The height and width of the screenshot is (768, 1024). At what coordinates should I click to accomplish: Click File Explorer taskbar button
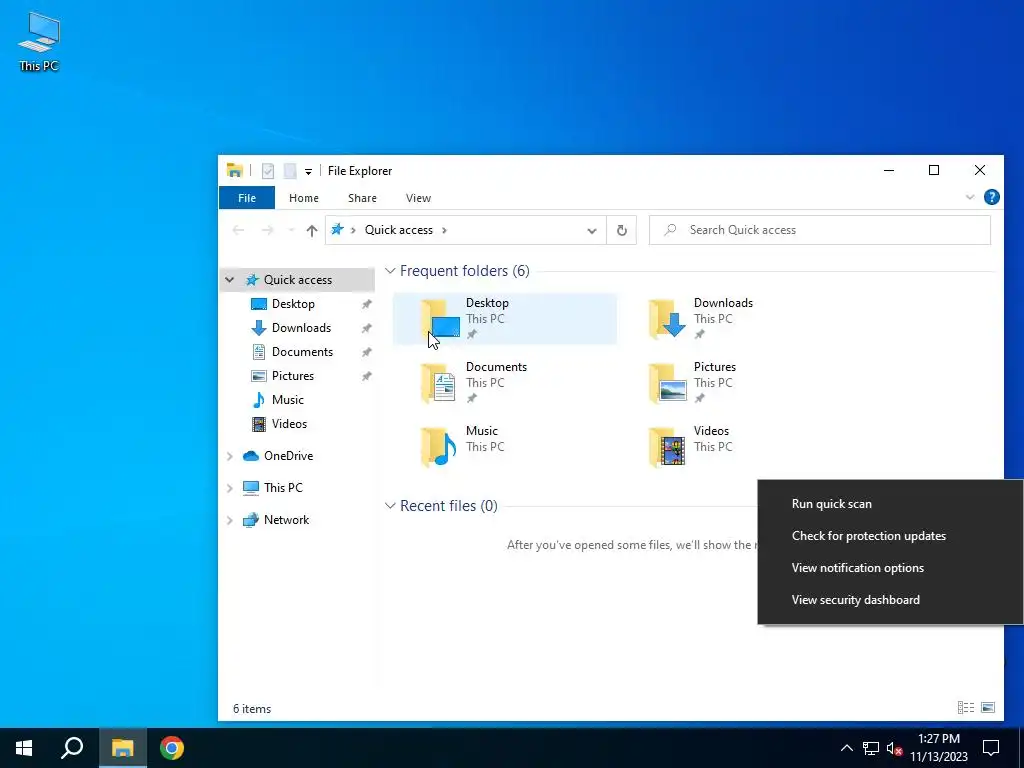click(x=122, y=748)
